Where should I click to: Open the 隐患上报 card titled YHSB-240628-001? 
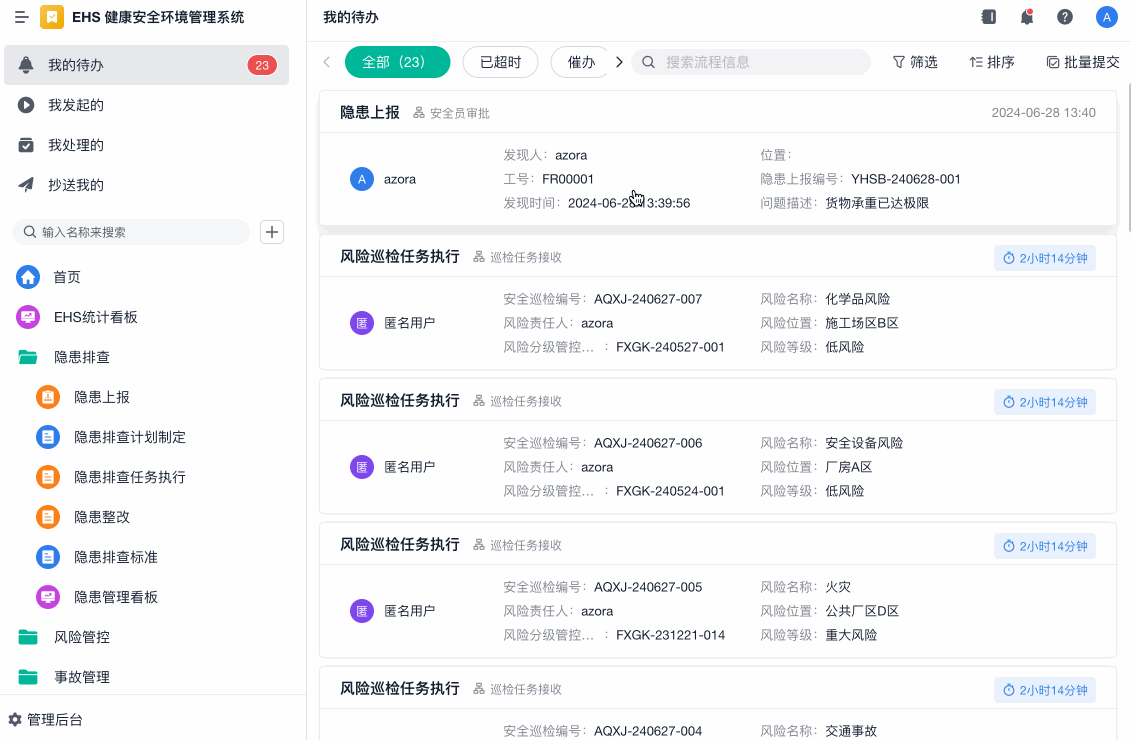pos(718,158)
